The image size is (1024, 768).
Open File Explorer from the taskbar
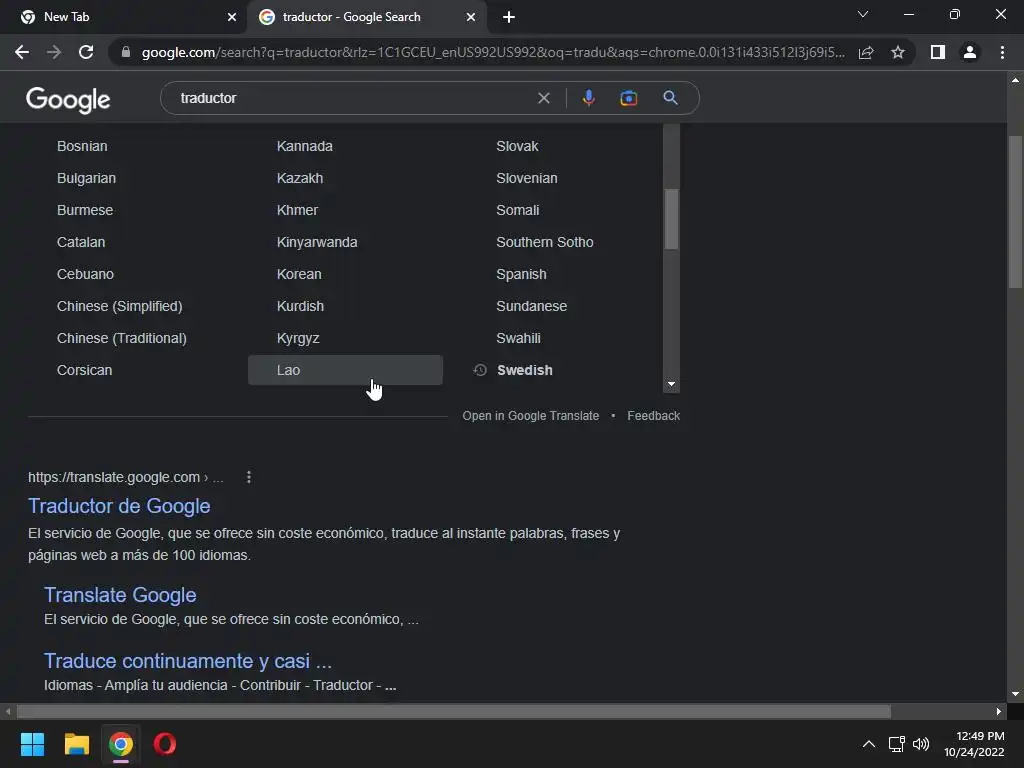pyautogui.click(x=76, y=744)
